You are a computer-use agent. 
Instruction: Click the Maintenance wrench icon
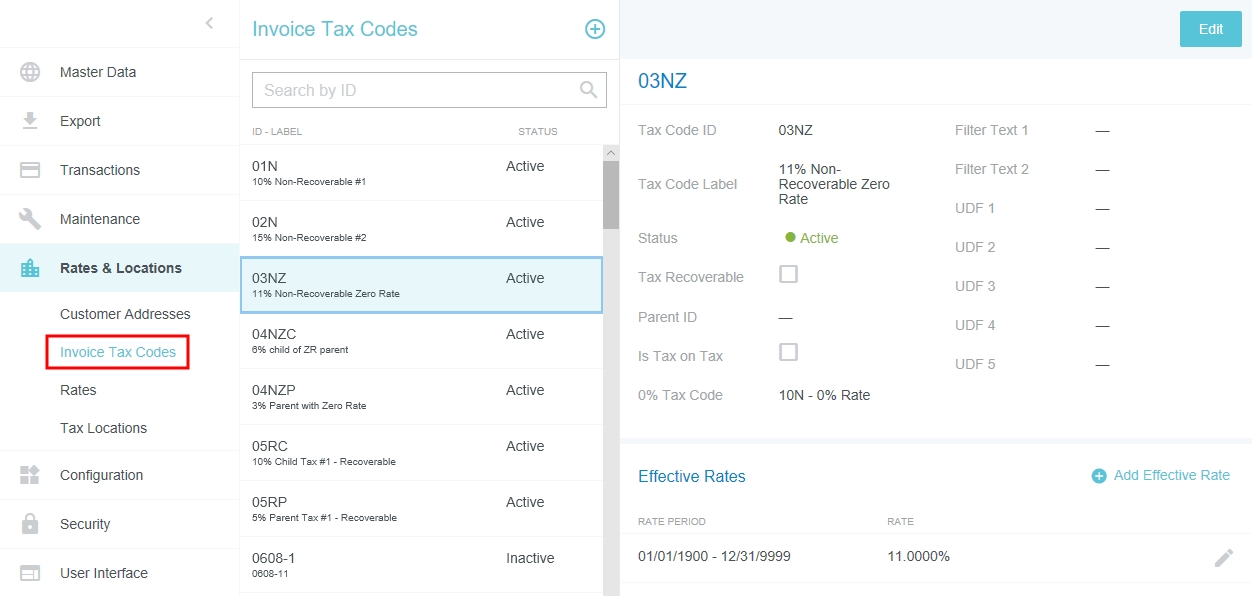30,219
